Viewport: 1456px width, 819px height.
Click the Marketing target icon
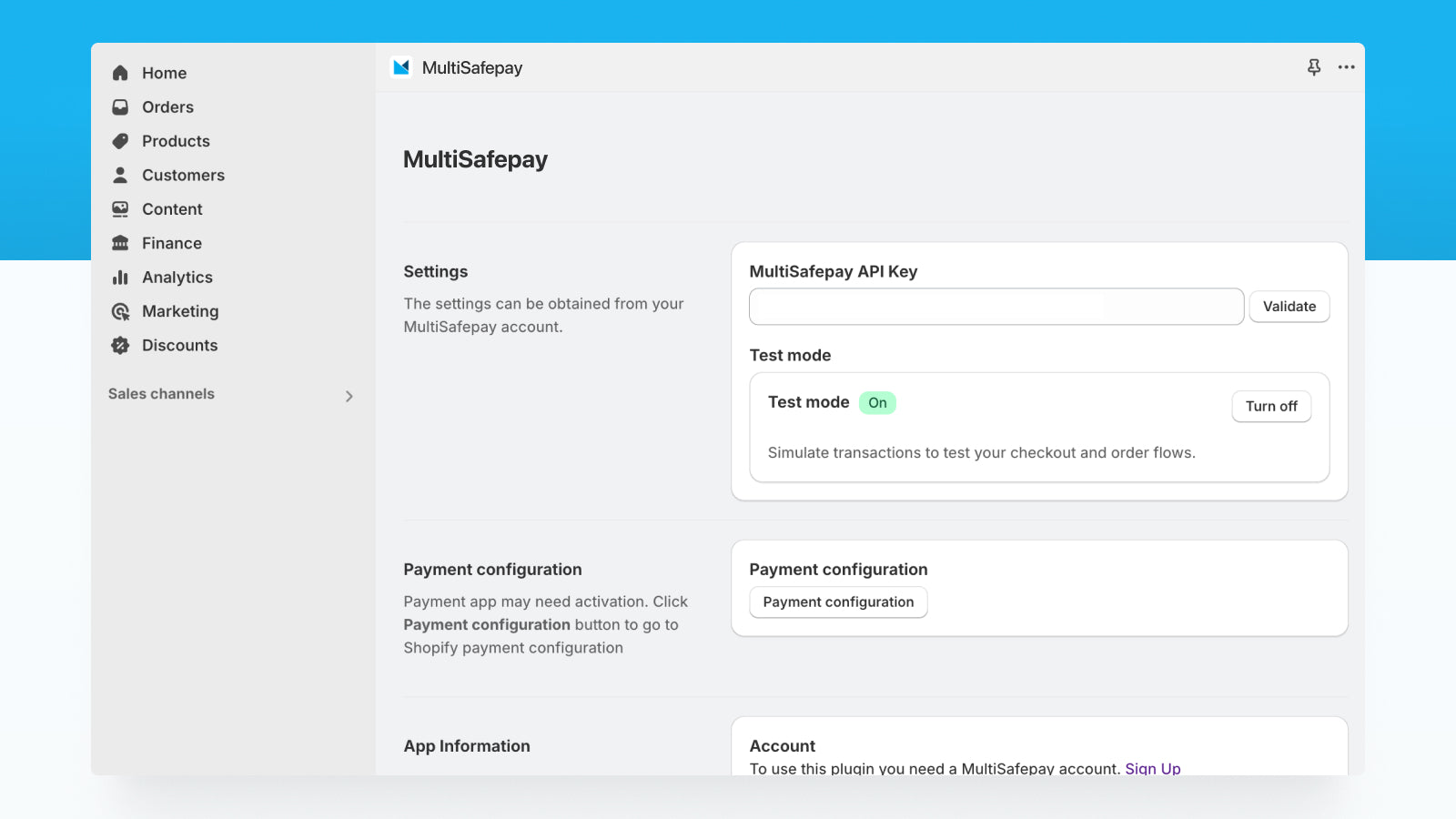pyautogui.click(x=120, y=311)
